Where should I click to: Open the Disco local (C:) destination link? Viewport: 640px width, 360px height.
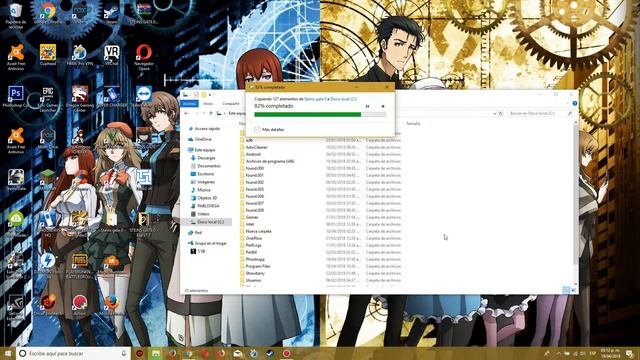[343, 99]
